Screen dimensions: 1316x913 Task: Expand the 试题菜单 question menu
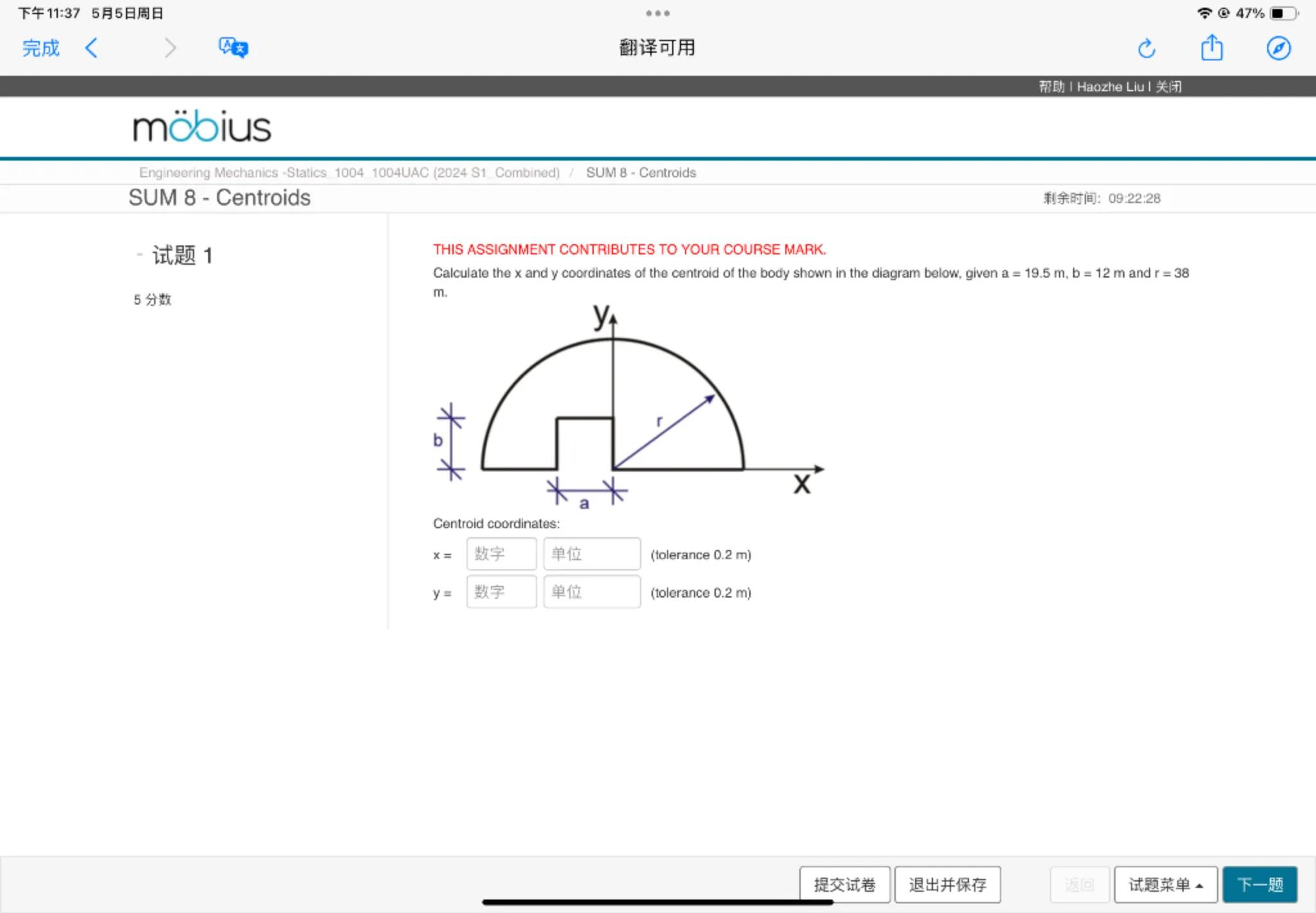click(x=1165, y=885)
